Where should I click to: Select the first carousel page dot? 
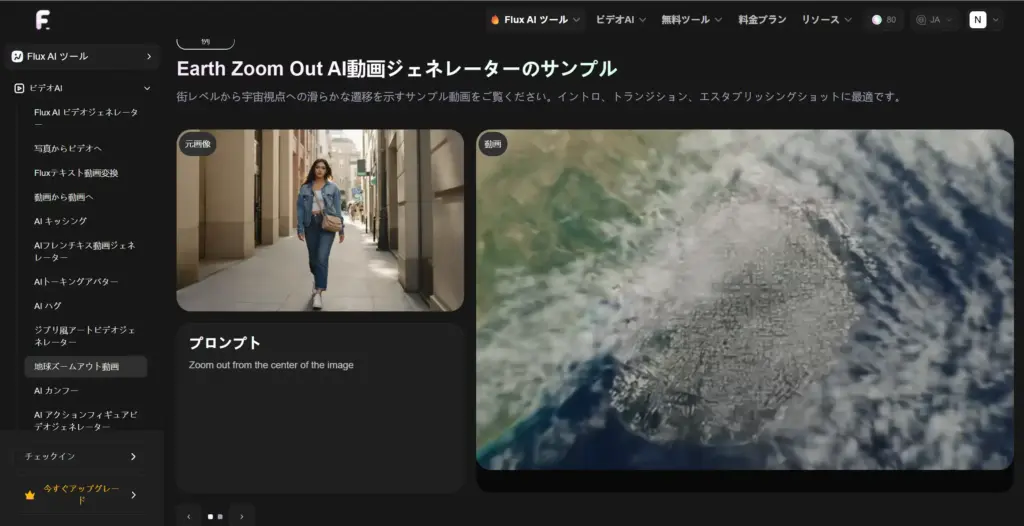coord(210,516)
